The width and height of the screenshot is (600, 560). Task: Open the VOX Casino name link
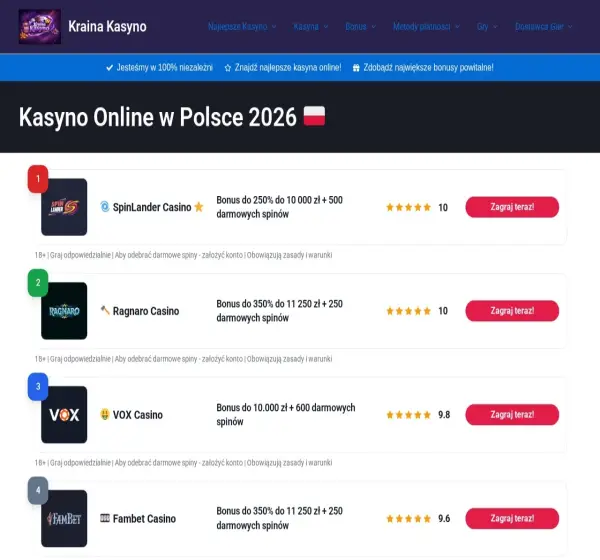pos(138,415)
